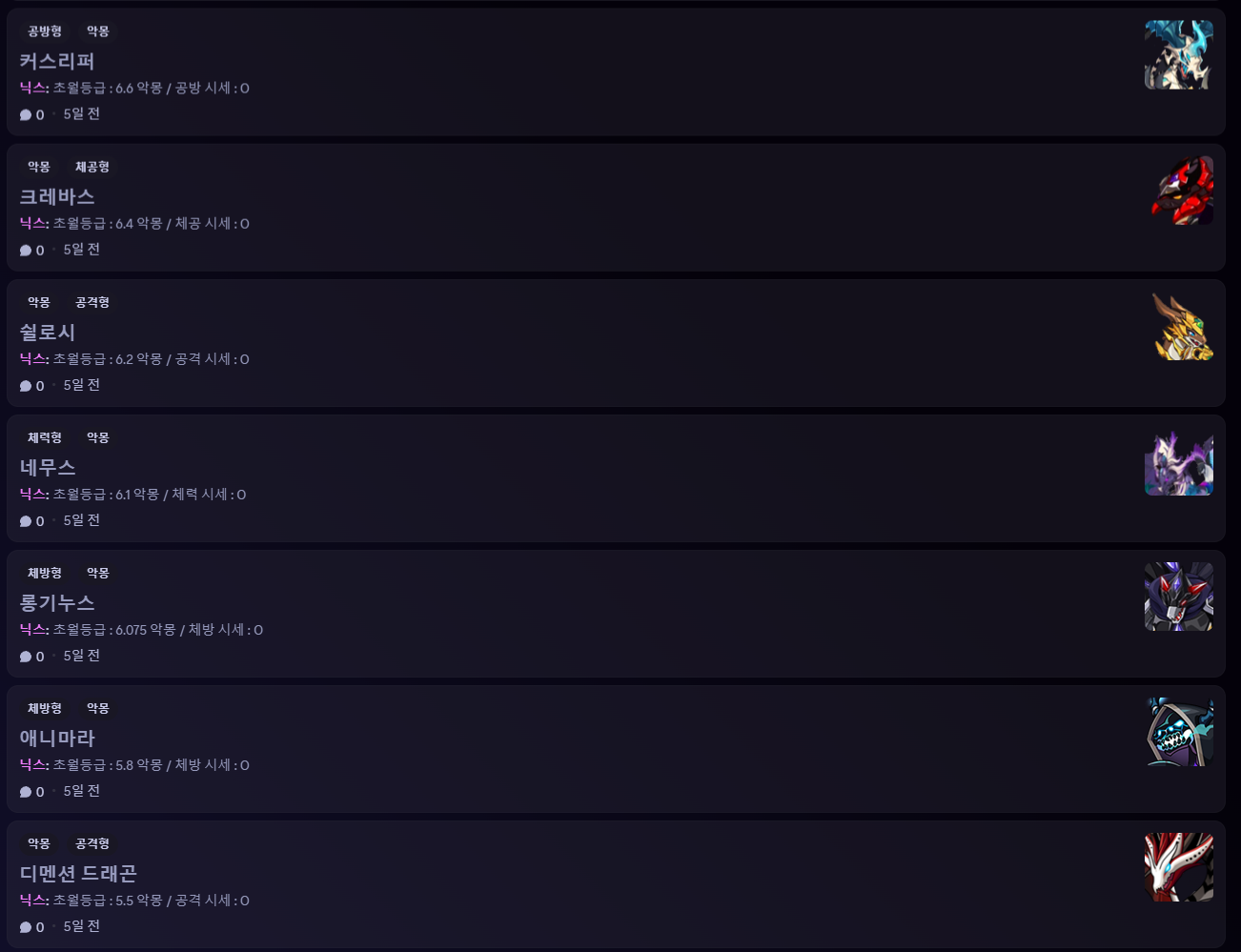Go to the 쉴로시 post title

pyautogui.click(x=48, y=333)
